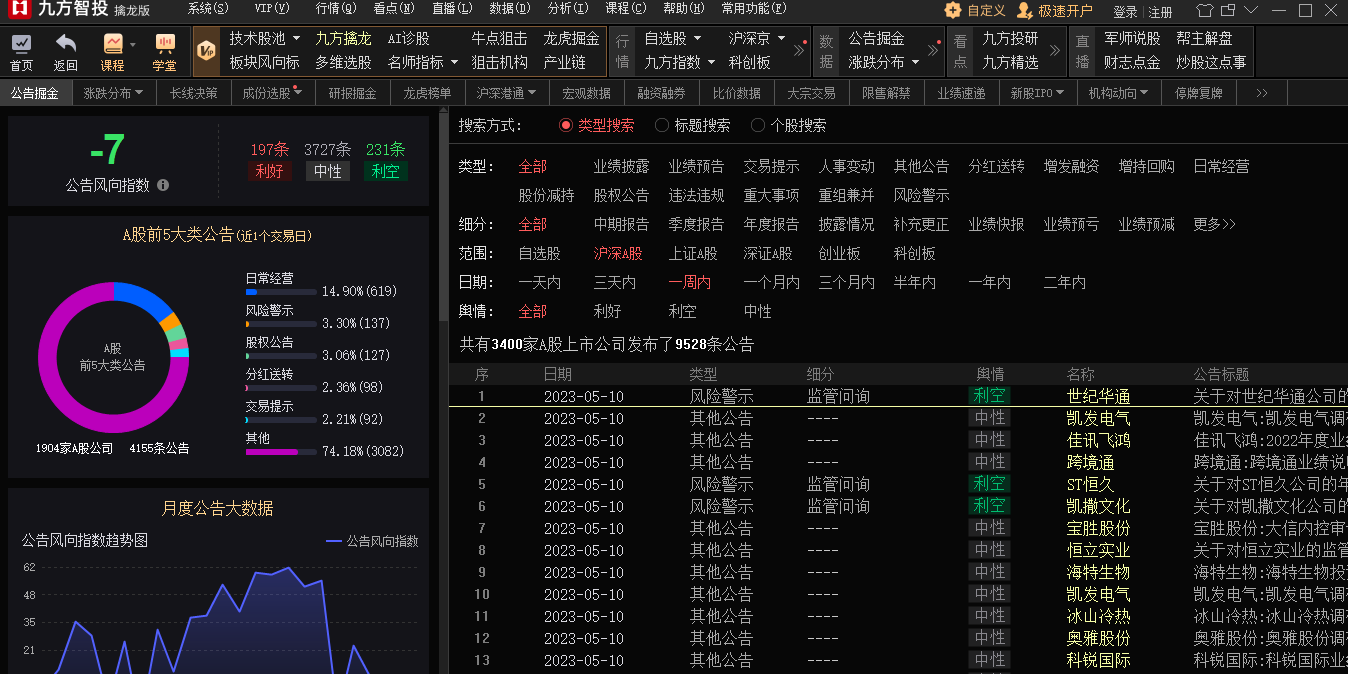
Task: Select the 标题搜索 radio button
Action: [662, 126]
